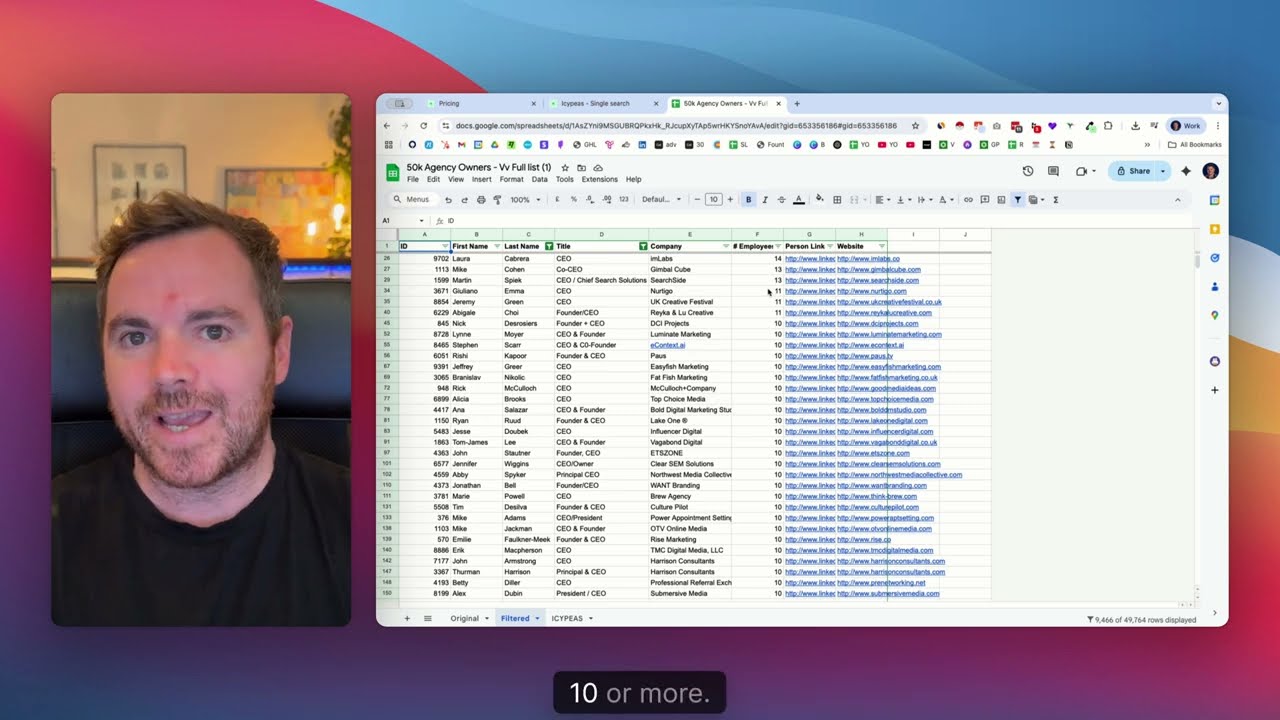Insert chart from toolbar
1280x720 pixels.
coord(1001,200)
